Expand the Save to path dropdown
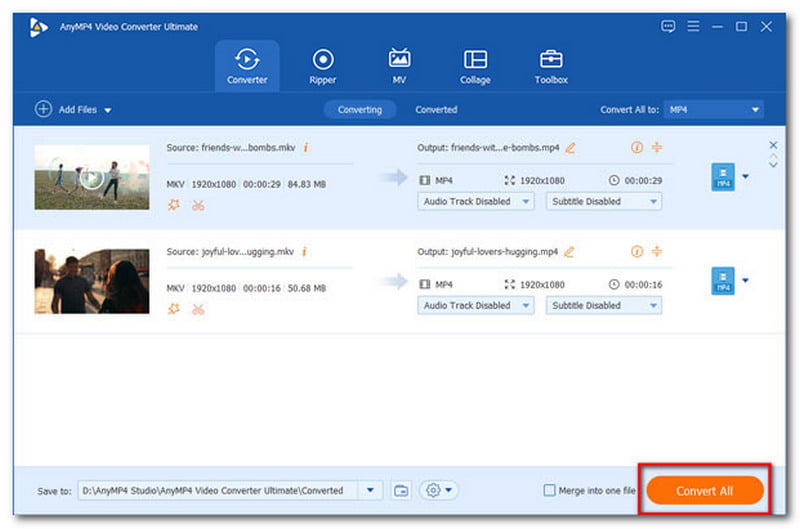Image resolution: width=800 pixels, height=529 pixels. (371, 491)
